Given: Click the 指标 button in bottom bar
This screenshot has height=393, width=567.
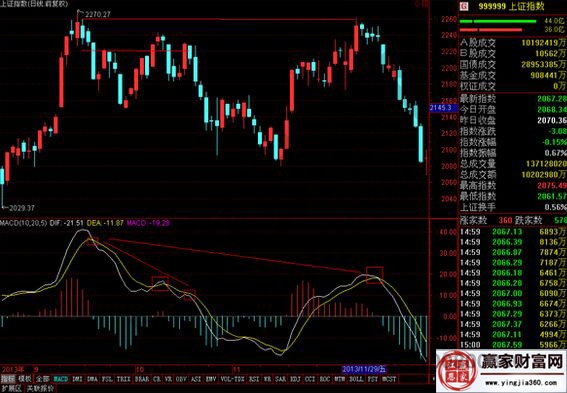Looking at the screenshot, I should point(7,379).
